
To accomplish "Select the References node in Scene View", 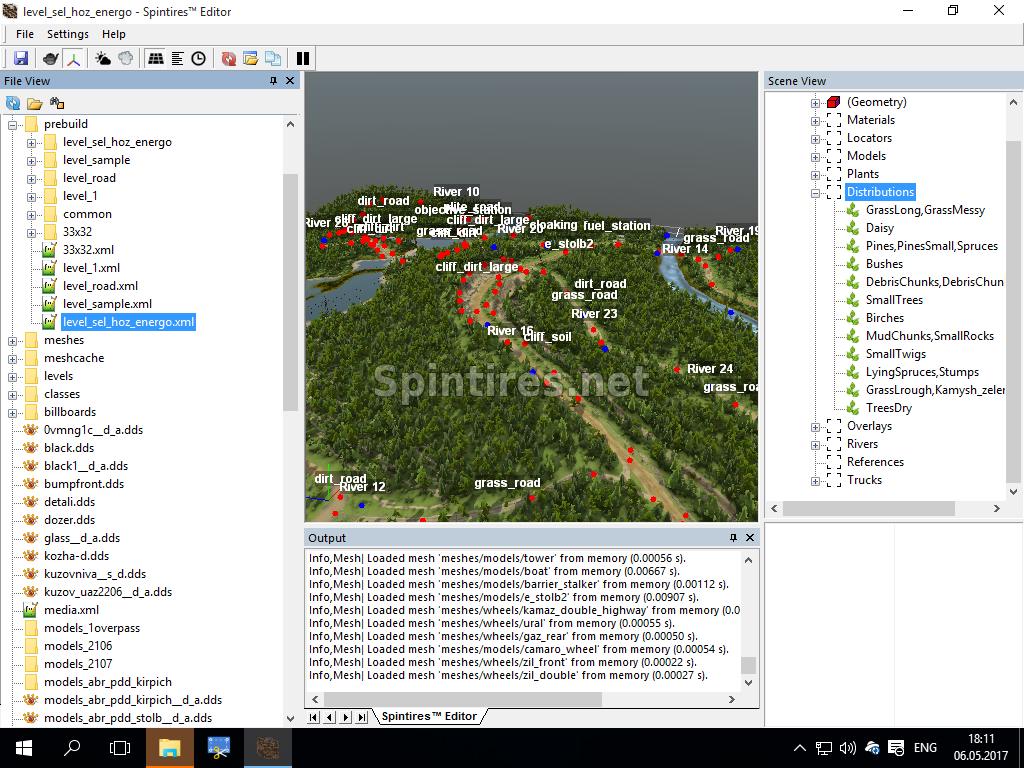I will (875, 462).
